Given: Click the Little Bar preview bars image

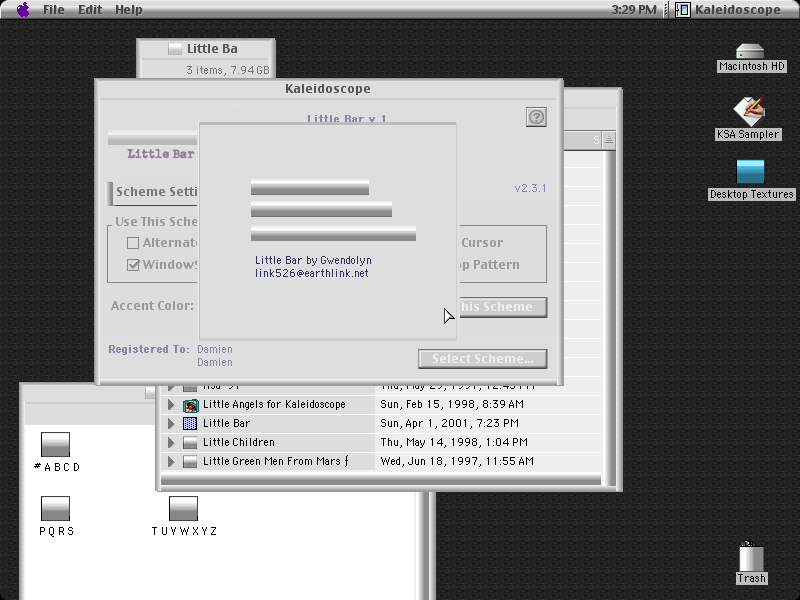Looking at the screenshot, I should (x=333, y=210).
